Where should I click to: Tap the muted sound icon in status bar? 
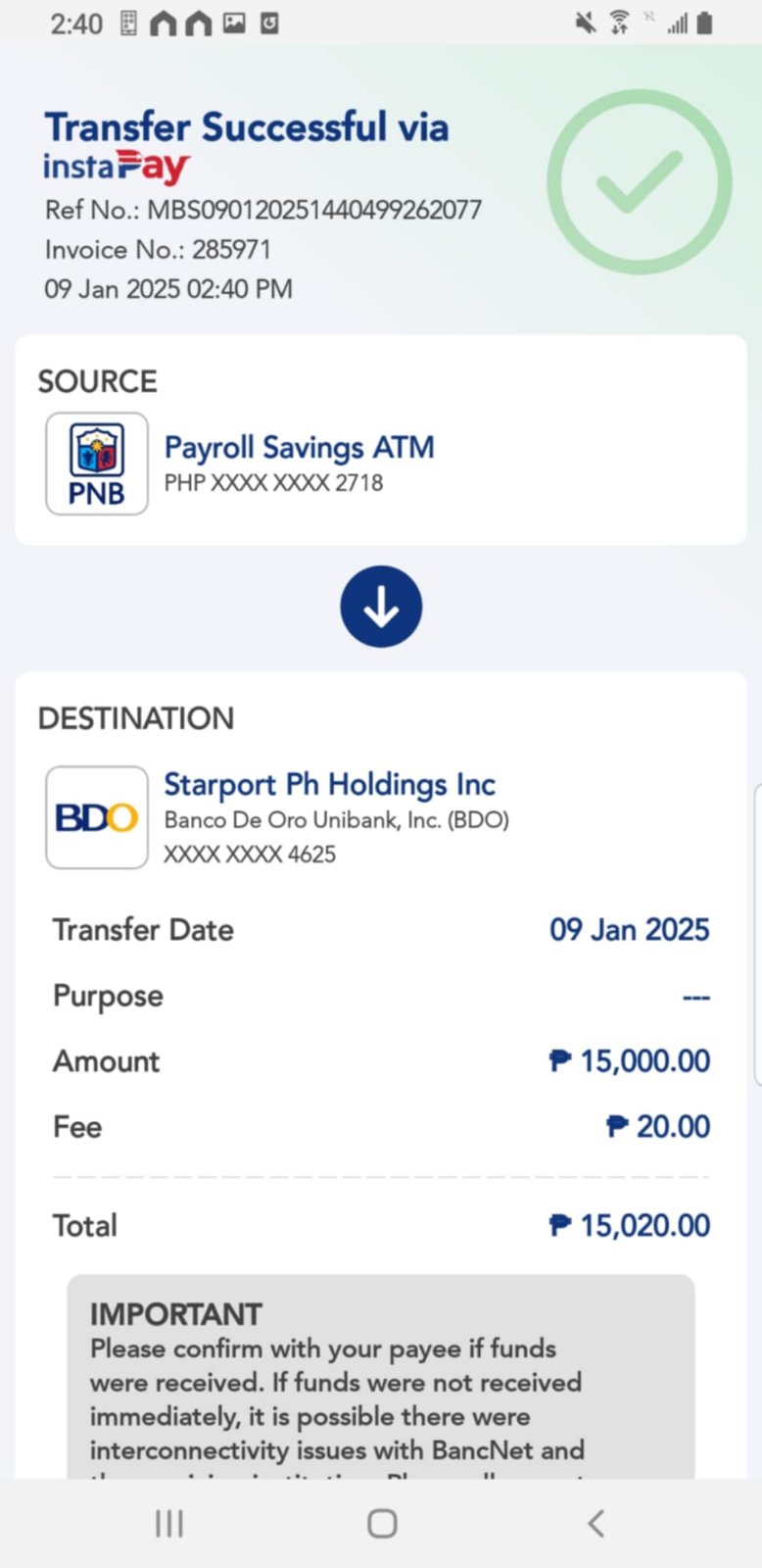point(585,23)
